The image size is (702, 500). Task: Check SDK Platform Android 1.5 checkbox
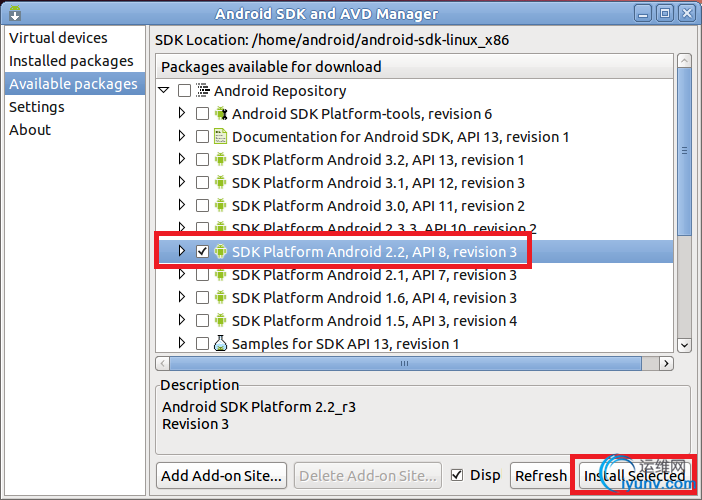coord(202,321)
